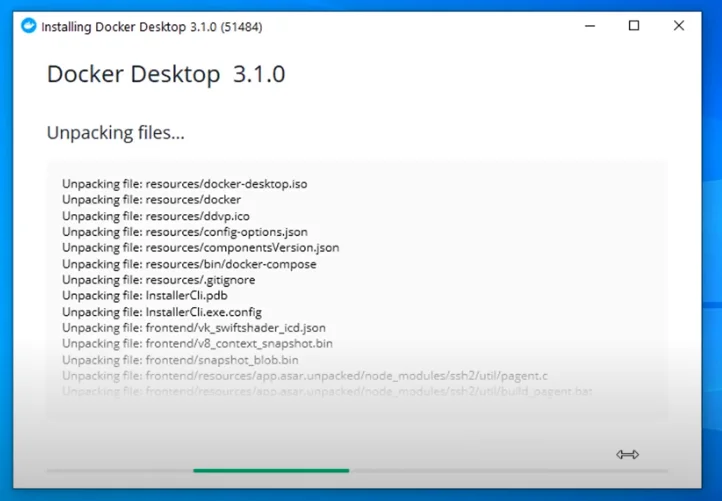Select the resources/ddvp.ico log line
The width and height of the screenshot is (722, 501).
click(x=156, y=216)
